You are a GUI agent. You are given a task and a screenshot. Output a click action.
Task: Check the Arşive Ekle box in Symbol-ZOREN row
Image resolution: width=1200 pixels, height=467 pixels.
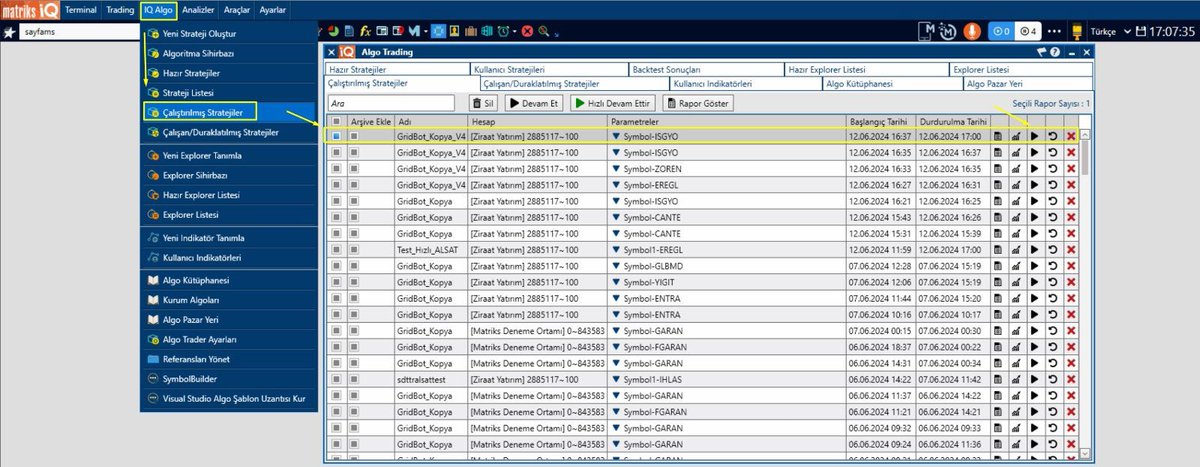tap(354, 168)
